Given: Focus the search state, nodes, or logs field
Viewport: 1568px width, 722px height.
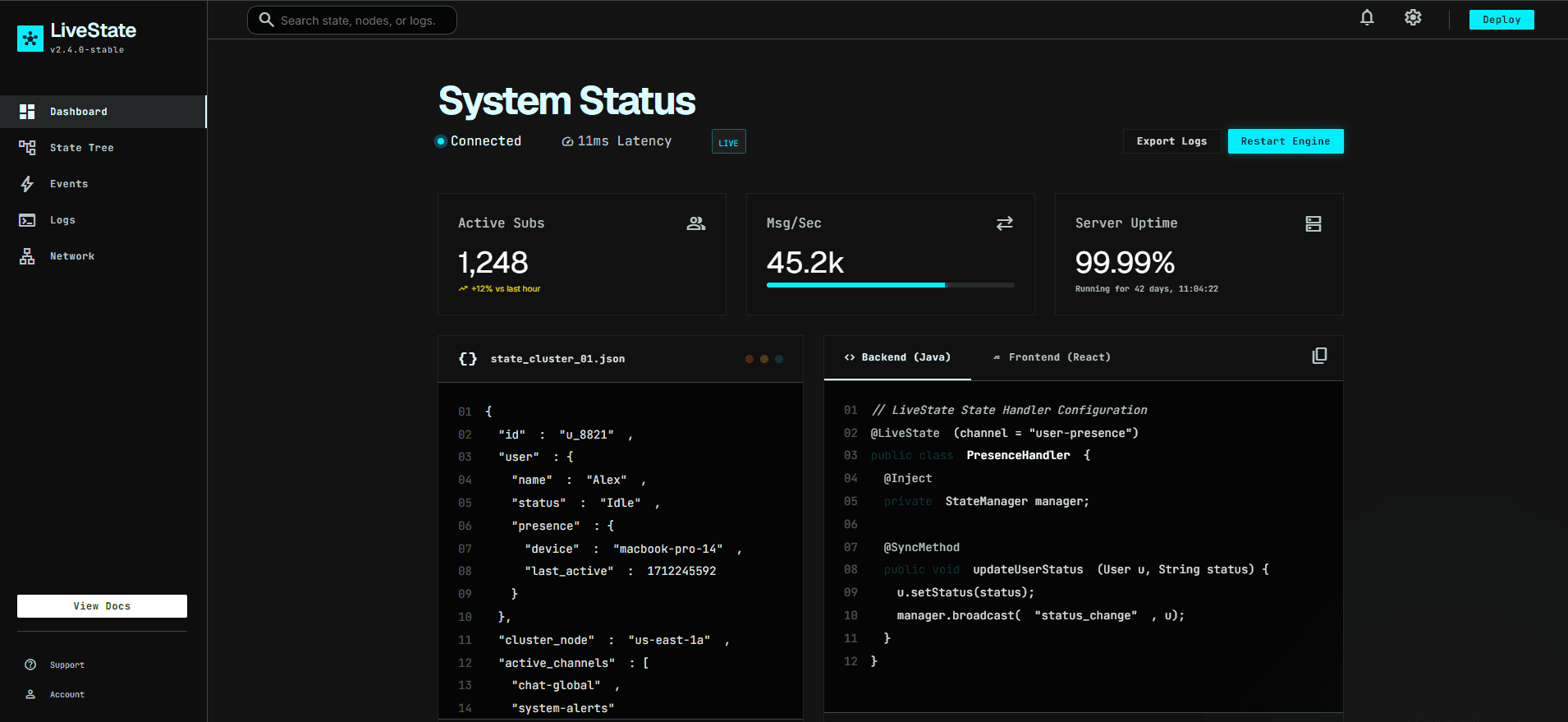Looking at the screenshot, I should pos(352,20).
